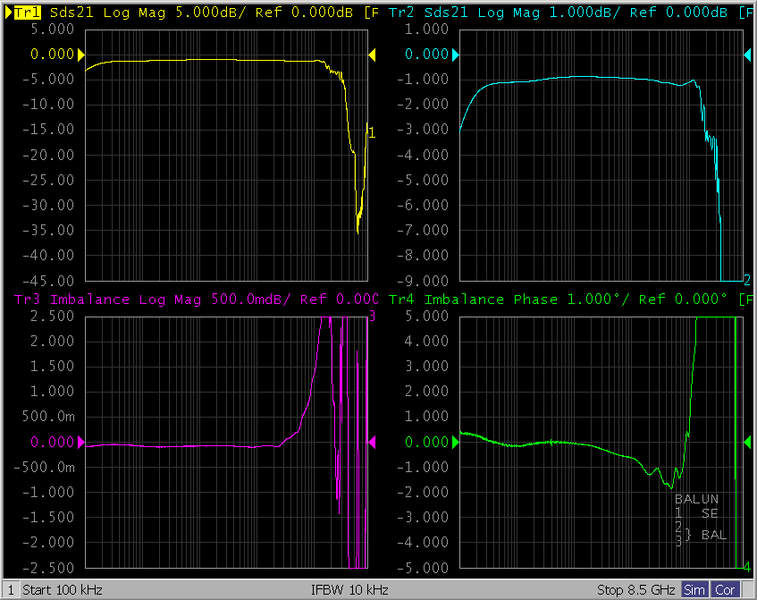Image resolution: width=757 pixels, height=600 pixels.
Task: Click the Tr2 Sds21 Log Mag title
Action: (x=571, y=13)
